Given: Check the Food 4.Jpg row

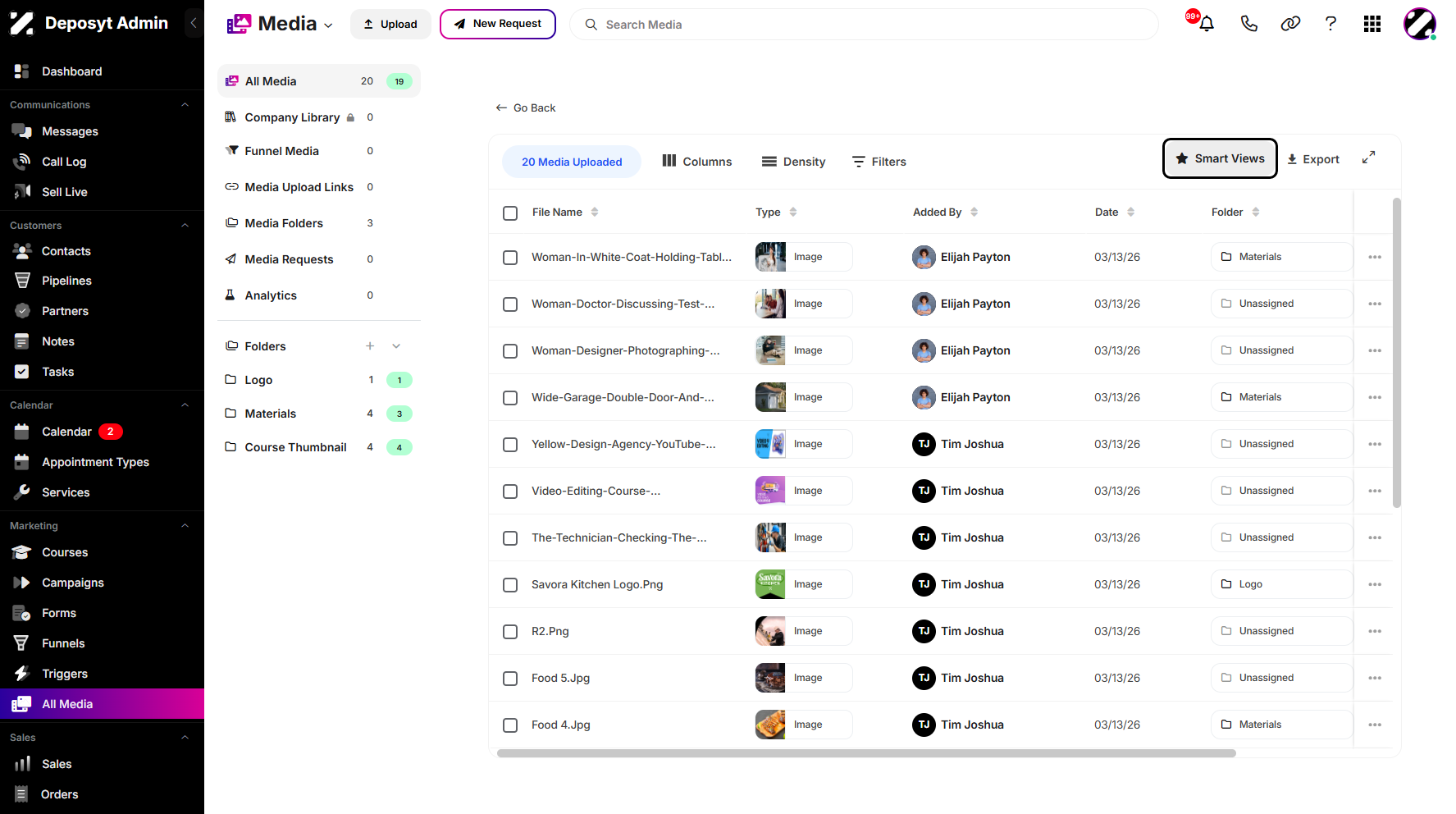Looking at the screenshot, I should tap(510, 725).
